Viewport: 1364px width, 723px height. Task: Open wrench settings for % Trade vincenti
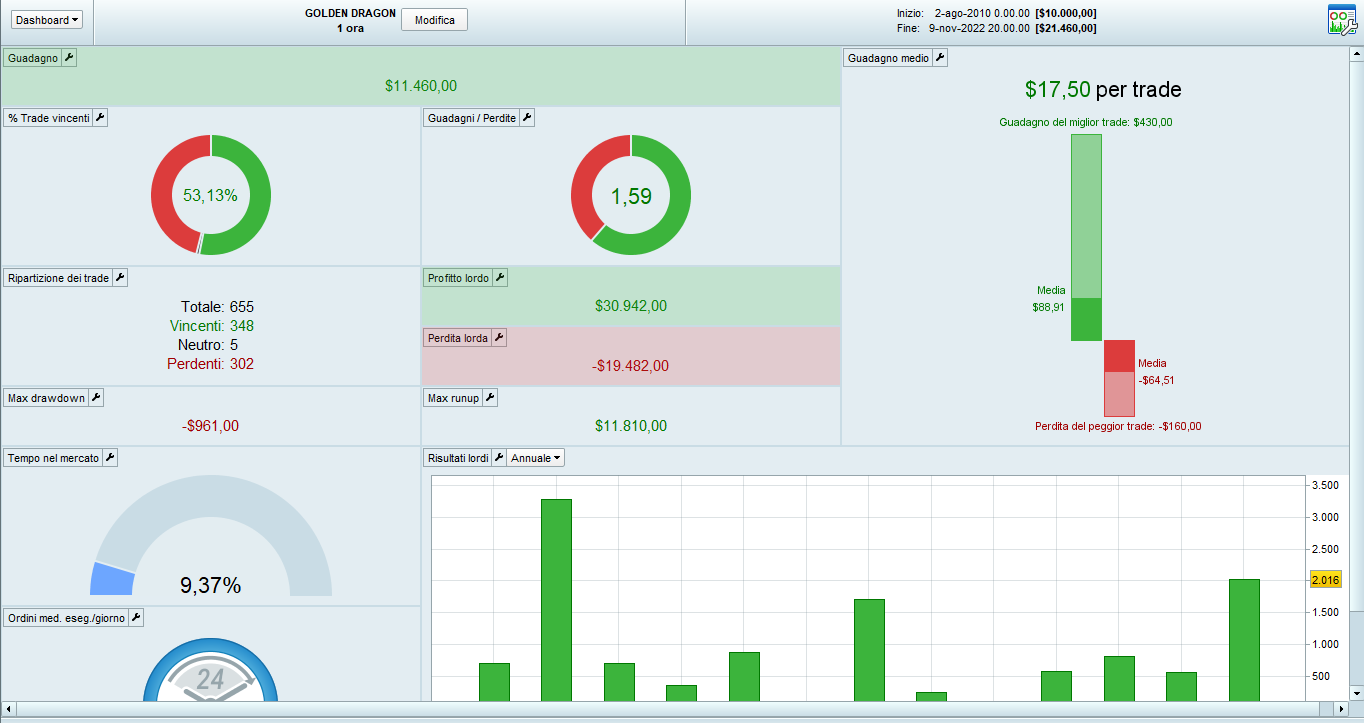100,118
